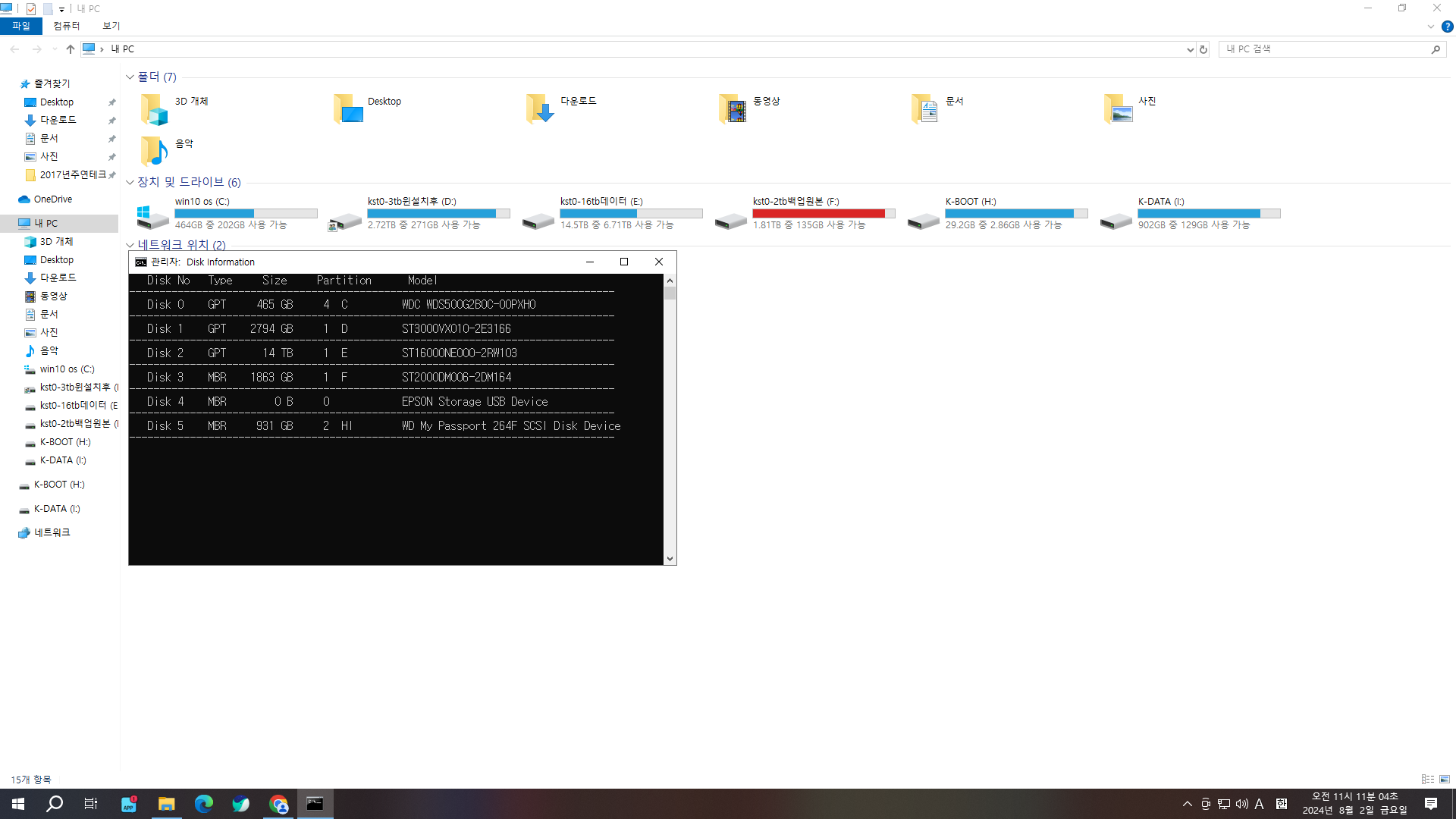
Task: Collapse the 네트워크 위치 (2) group
Action: pyautogui.click(x=130, y=245)
